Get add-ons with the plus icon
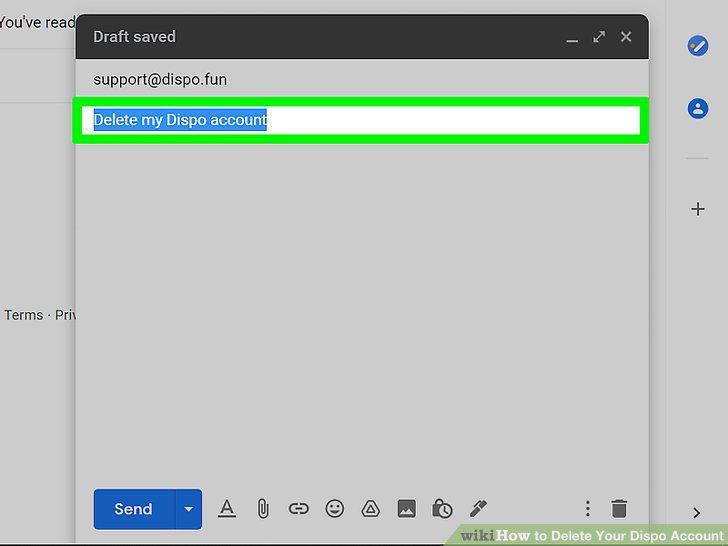Screen dimensions: 728x546 pos(697,209)
